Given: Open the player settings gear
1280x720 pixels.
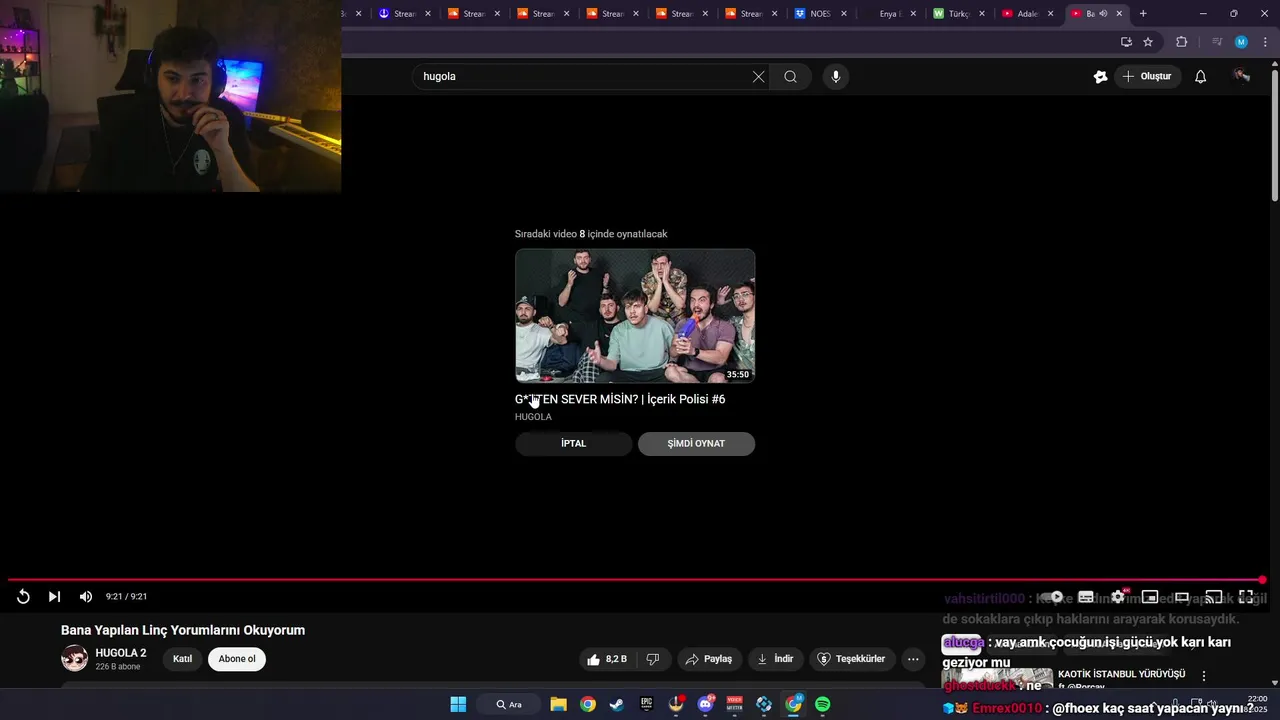Looking at the screenshot, I should 1118,597.
